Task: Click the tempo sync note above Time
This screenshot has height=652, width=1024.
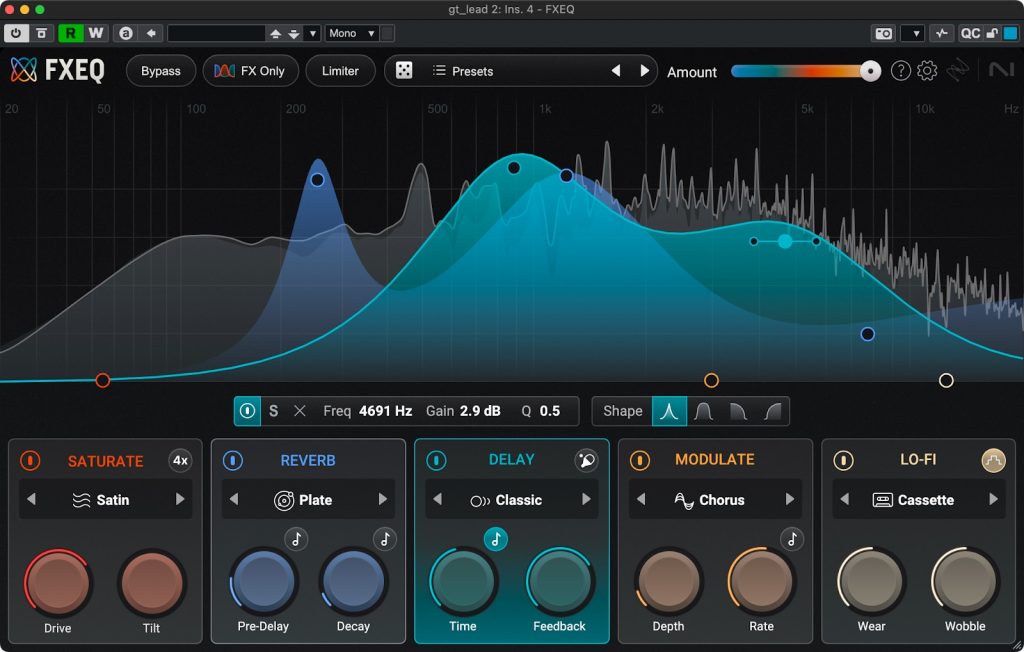Action: (x=496, y=539)
